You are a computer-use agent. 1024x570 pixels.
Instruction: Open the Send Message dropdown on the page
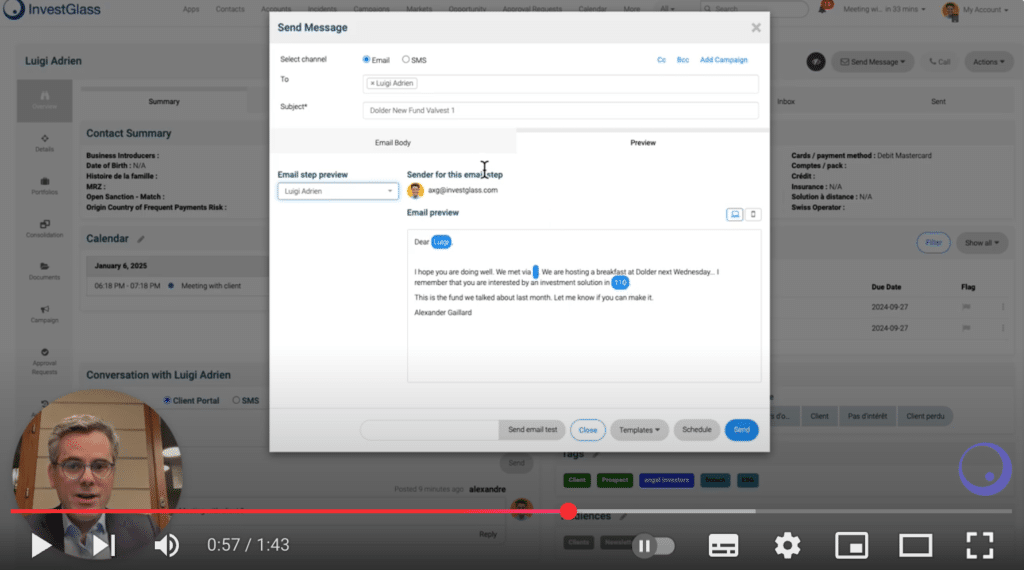[x=872, y=62]
